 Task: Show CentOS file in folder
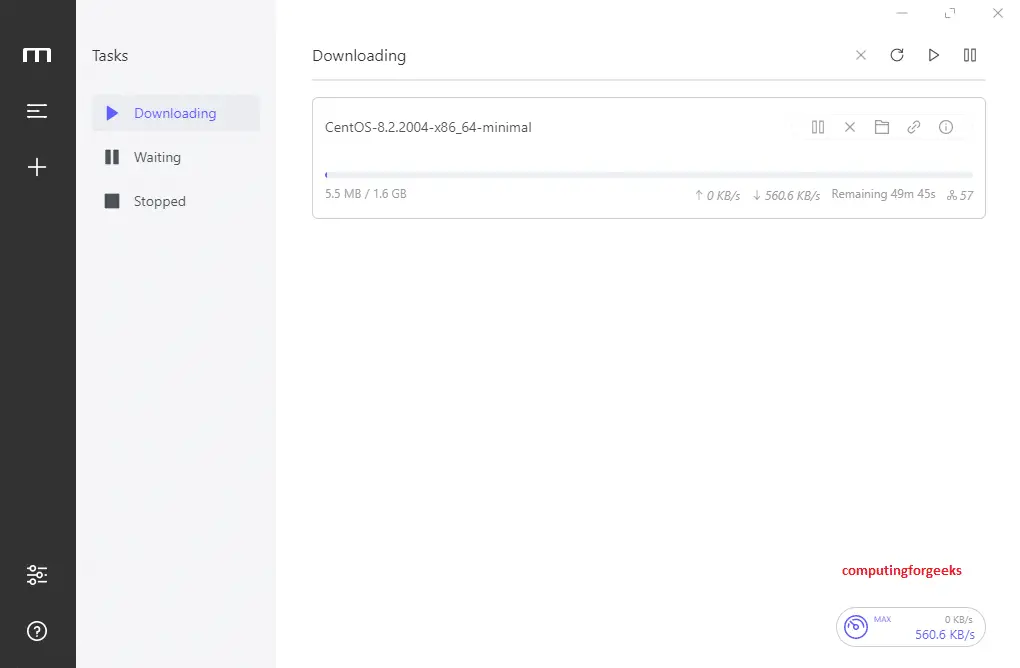[x=881, y=127]
